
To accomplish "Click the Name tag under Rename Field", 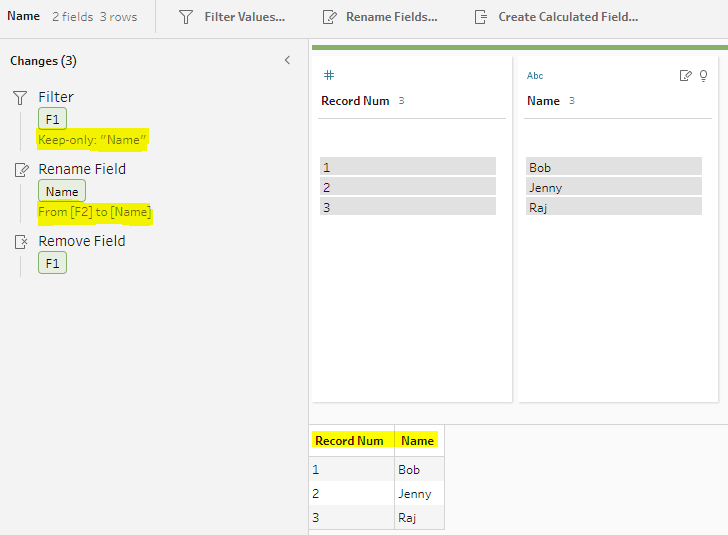I will pyautogui.click(x=62, y=191).
